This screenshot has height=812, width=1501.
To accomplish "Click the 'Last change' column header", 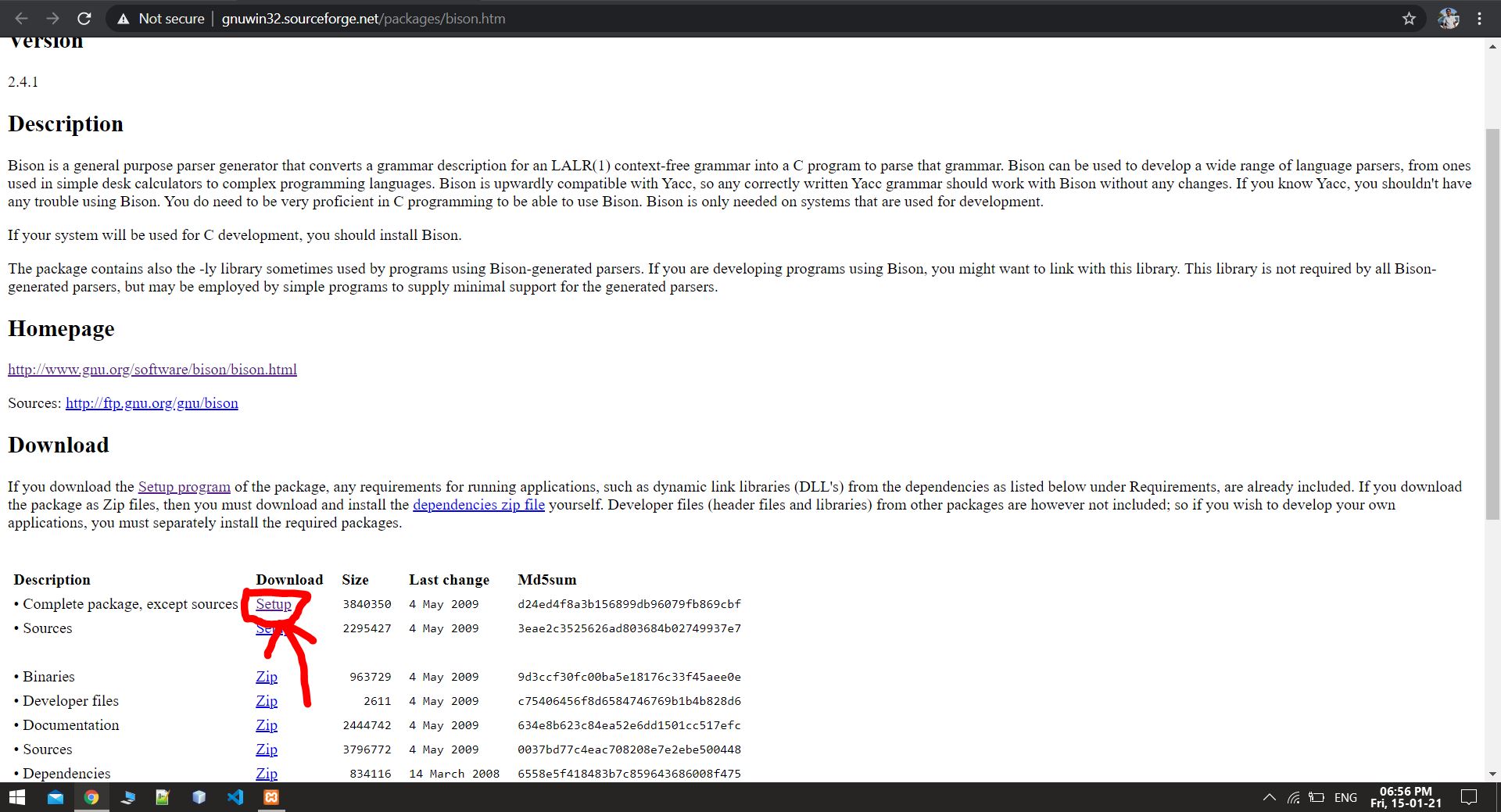I will tap(449, 579).
